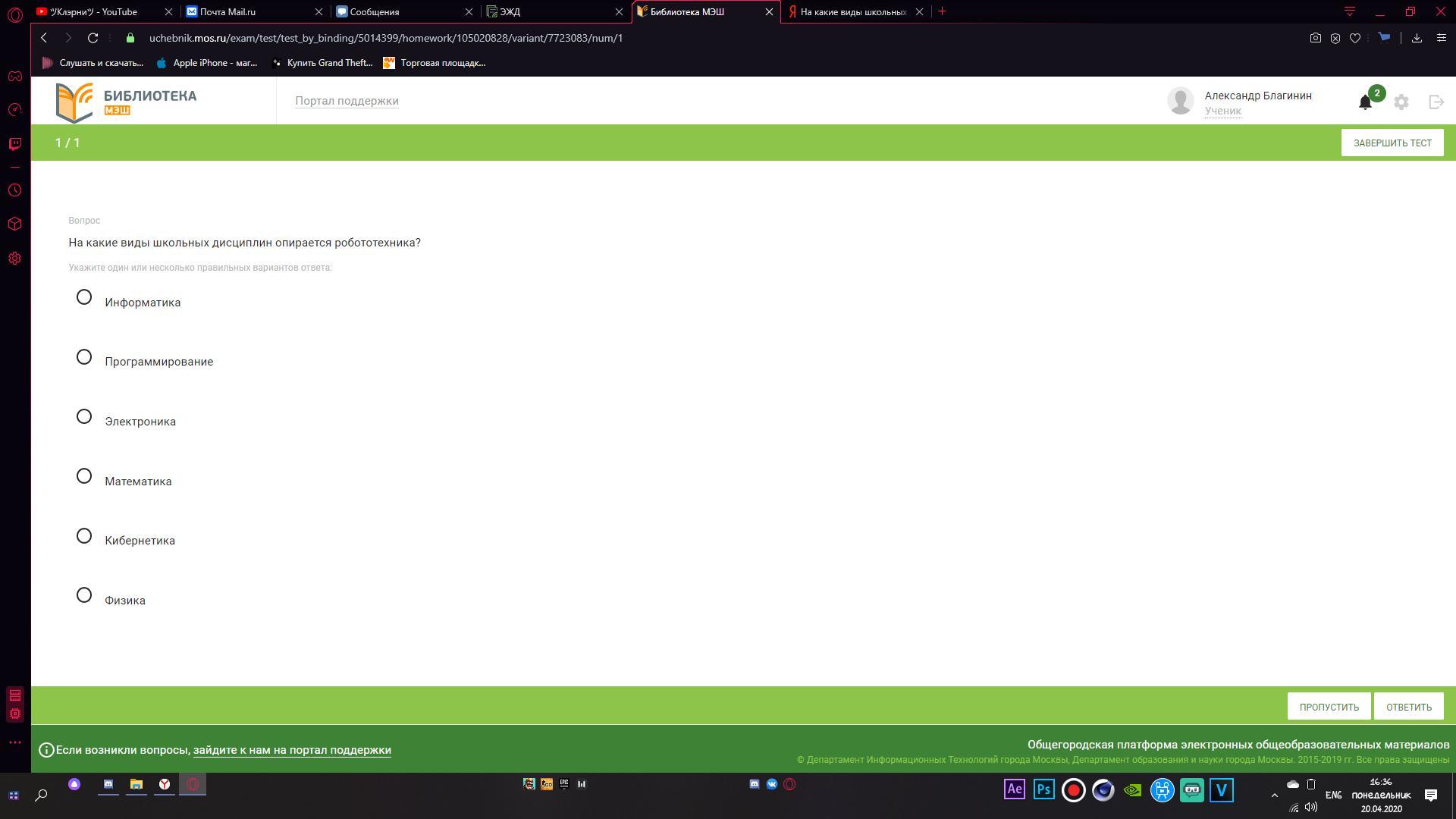The width and height of the screenshot is (1456, 819).
Task: Add page to bookmarks heart icon
Action: (x=1355, y=38)
